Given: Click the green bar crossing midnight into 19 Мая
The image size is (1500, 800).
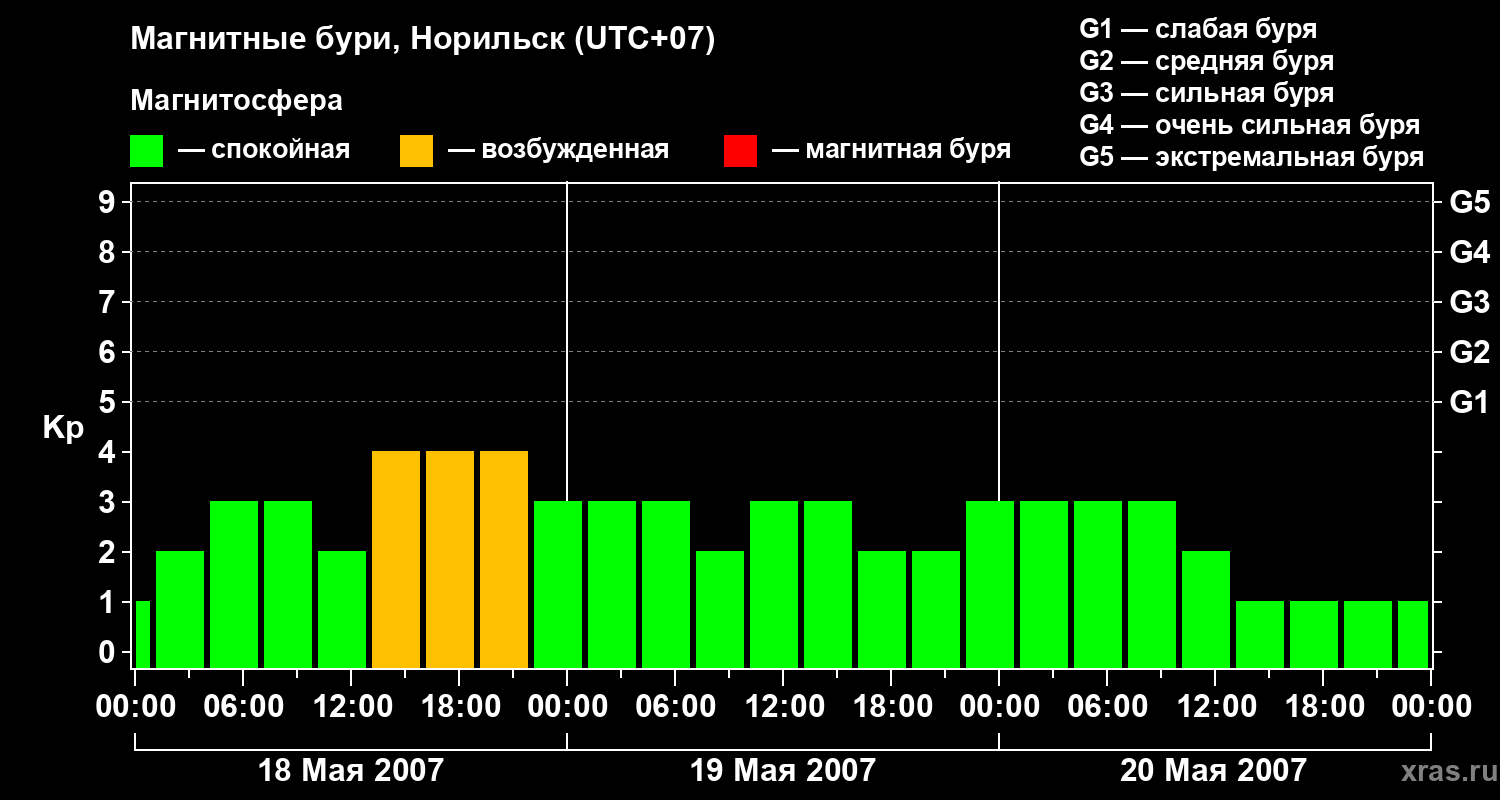Looking at the screenshot, I should tap(558, 584).
